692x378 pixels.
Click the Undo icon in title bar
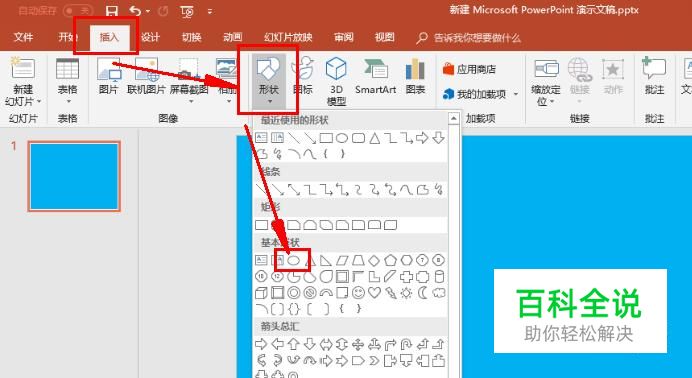pos(135,11)
